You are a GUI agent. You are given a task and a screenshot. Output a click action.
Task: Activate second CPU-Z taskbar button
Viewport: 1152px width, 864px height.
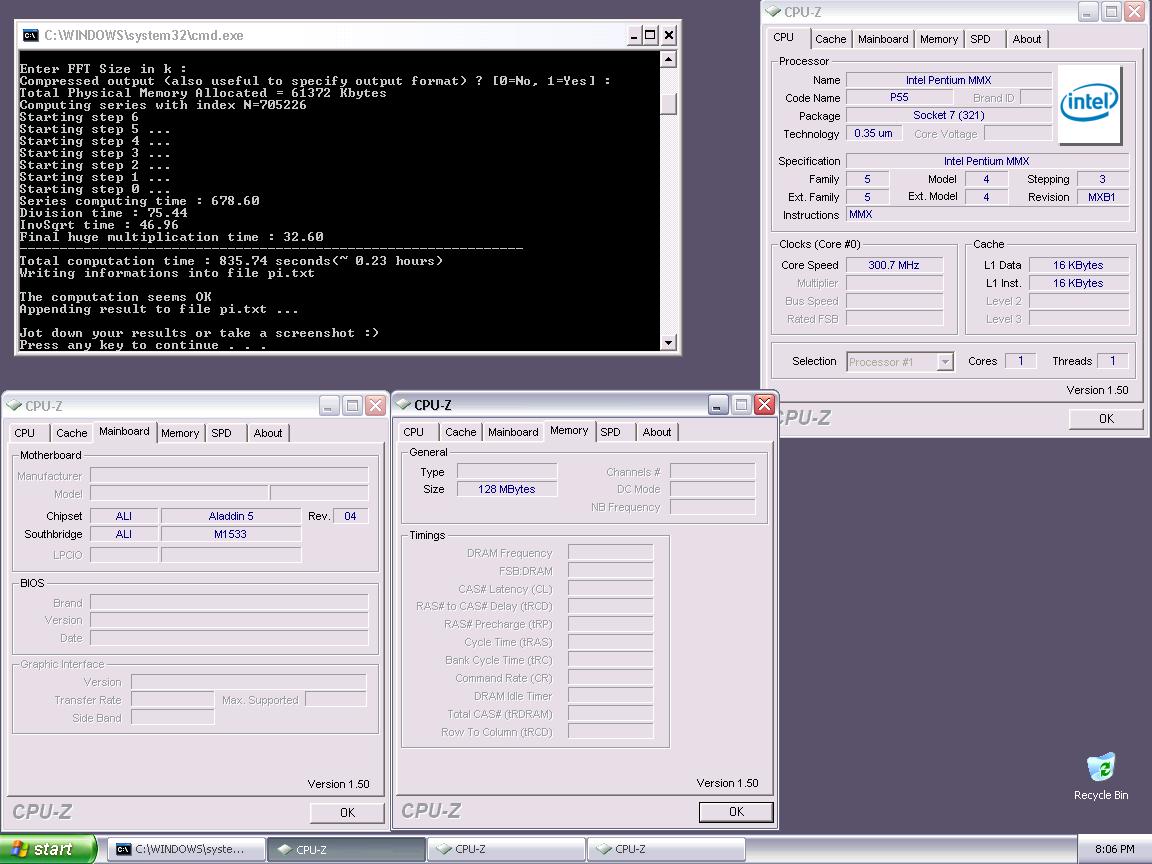pos(505,849)
